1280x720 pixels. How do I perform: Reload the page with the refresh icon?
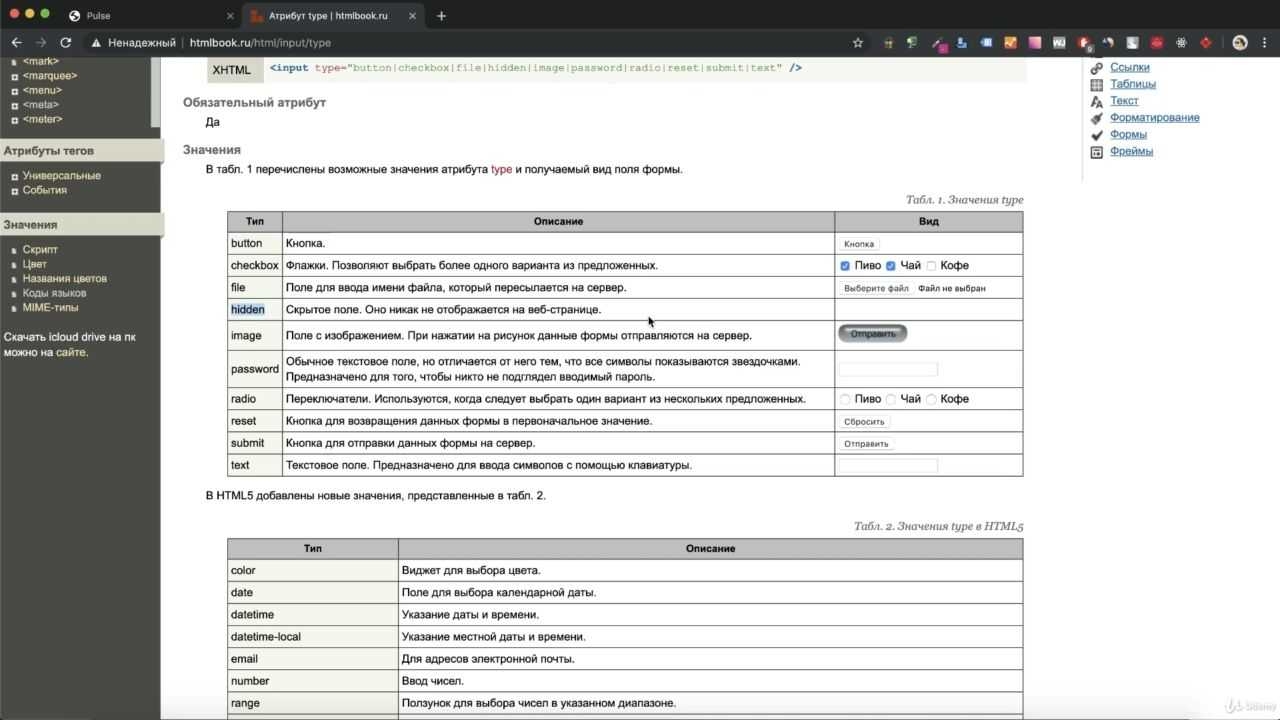point(66,43)
